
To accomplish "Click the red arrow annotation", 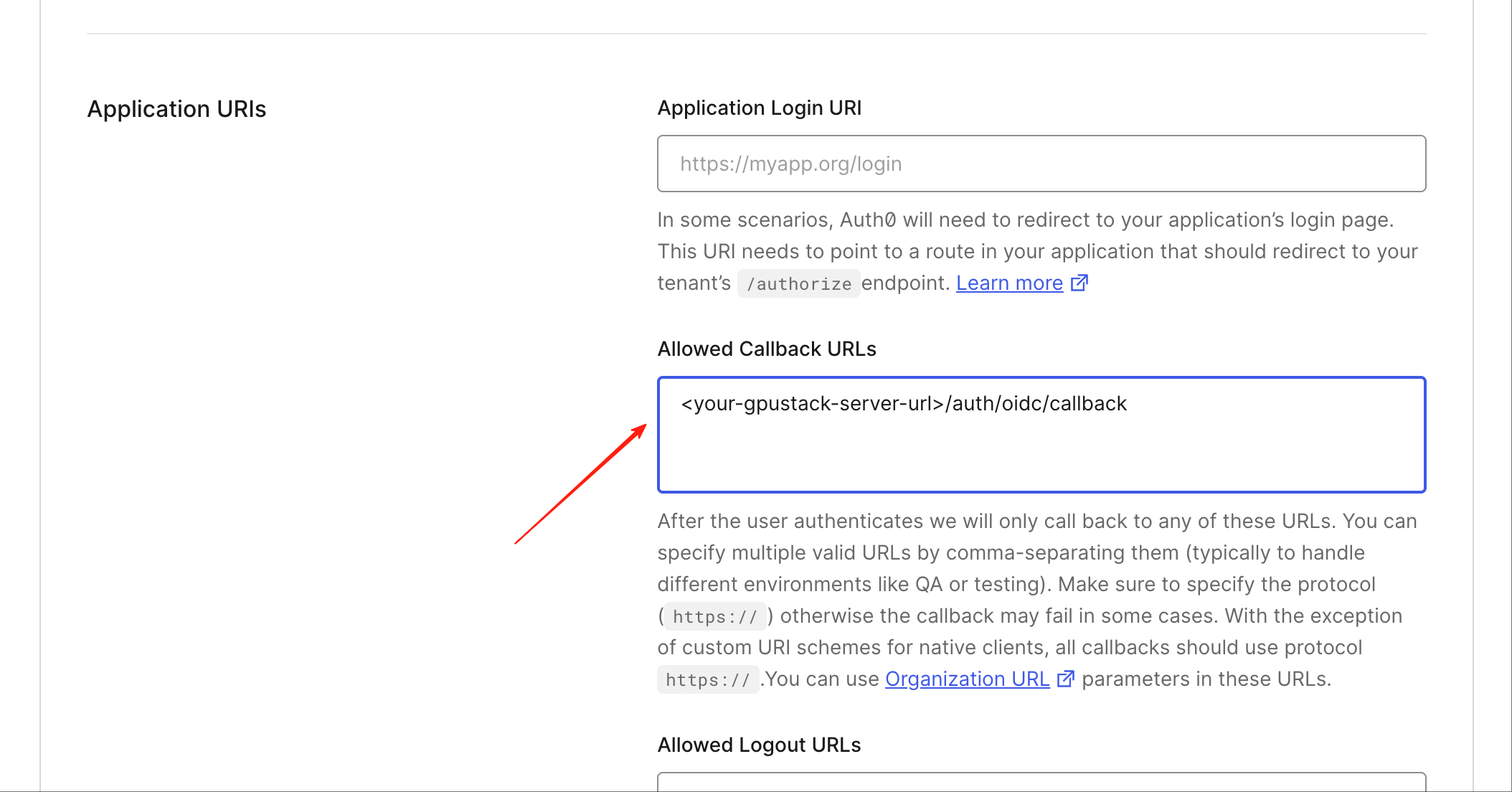I will tap(581, 484).
